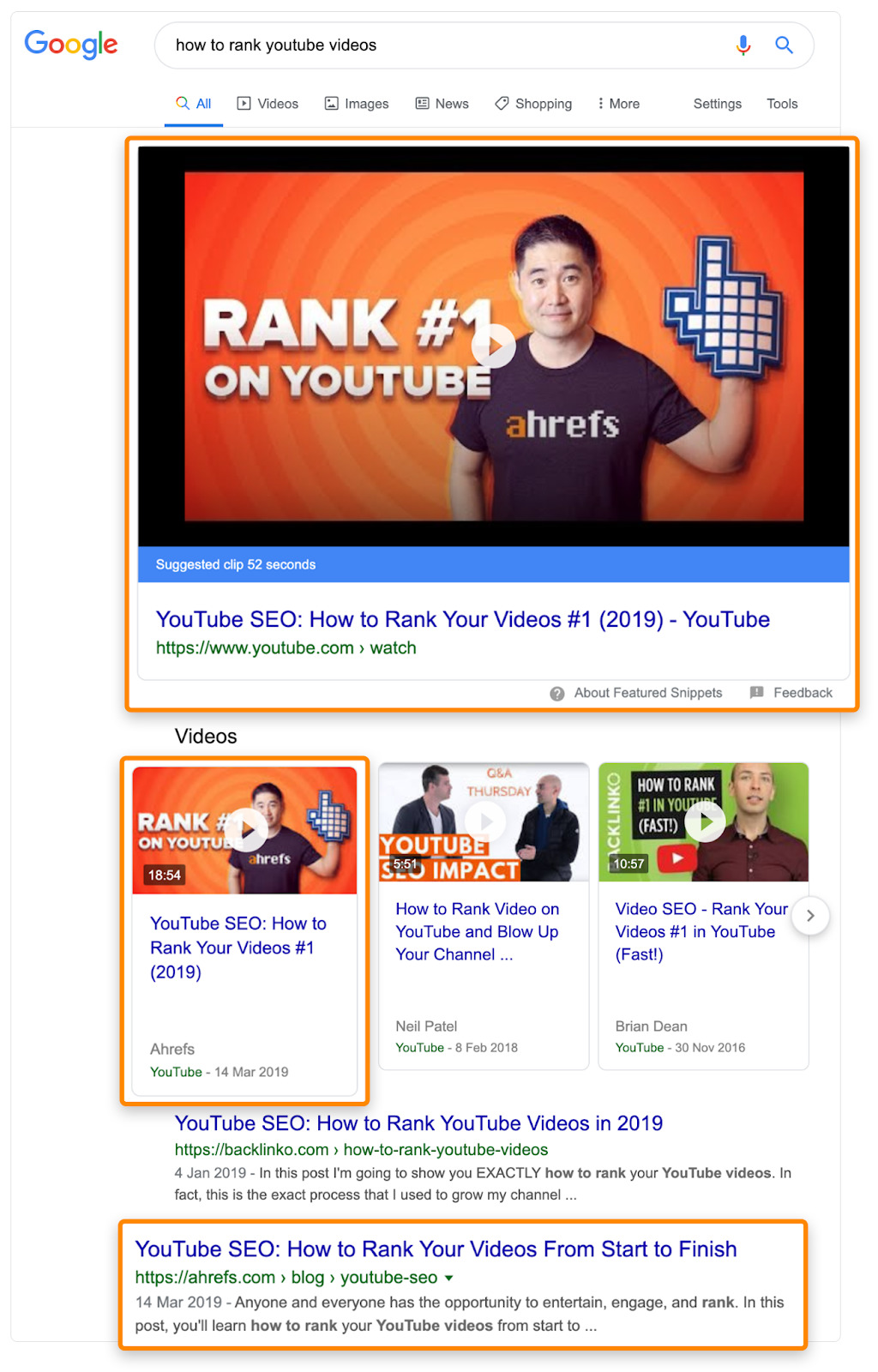Click the About Featured Snippets help icon
The image size is (878, 1372).
[x=557, y=693]
